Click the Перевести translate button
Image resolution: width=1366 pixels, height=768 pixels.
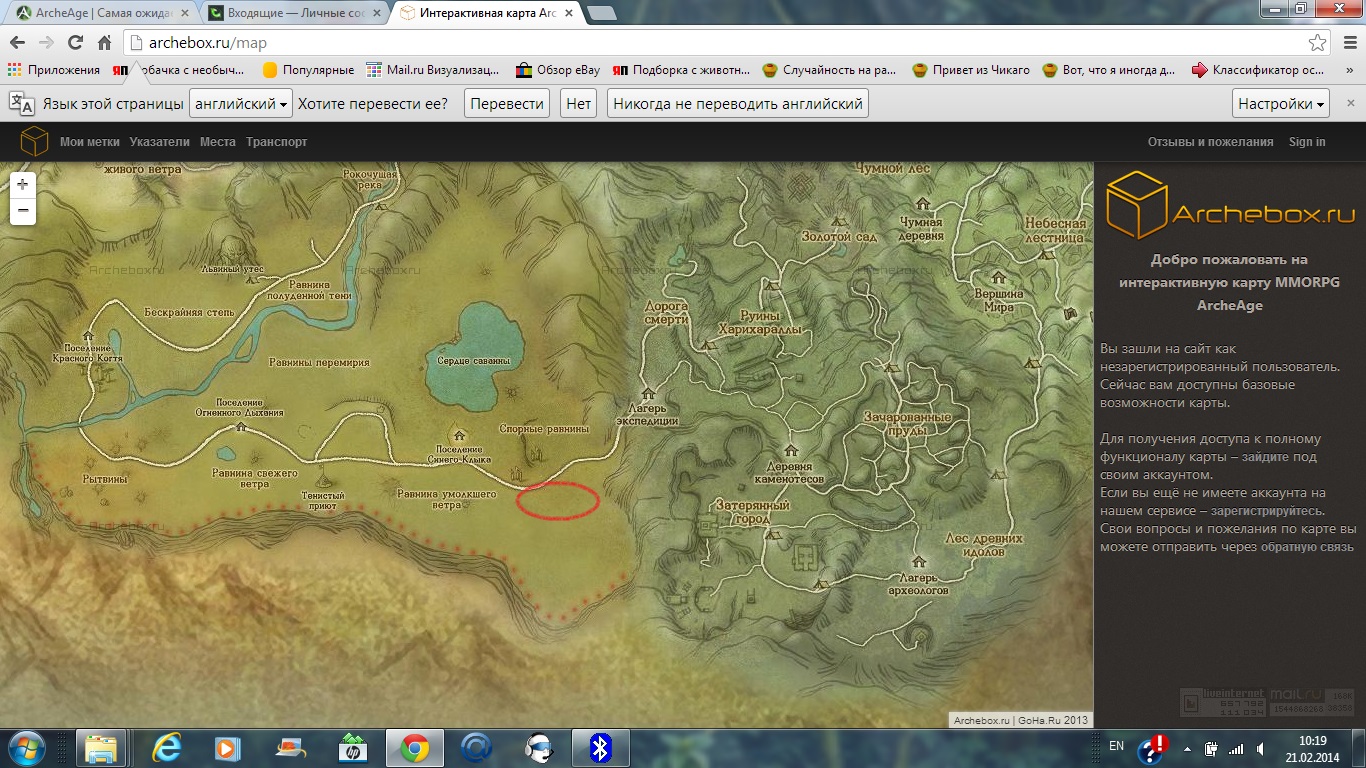tap(507, 104)
